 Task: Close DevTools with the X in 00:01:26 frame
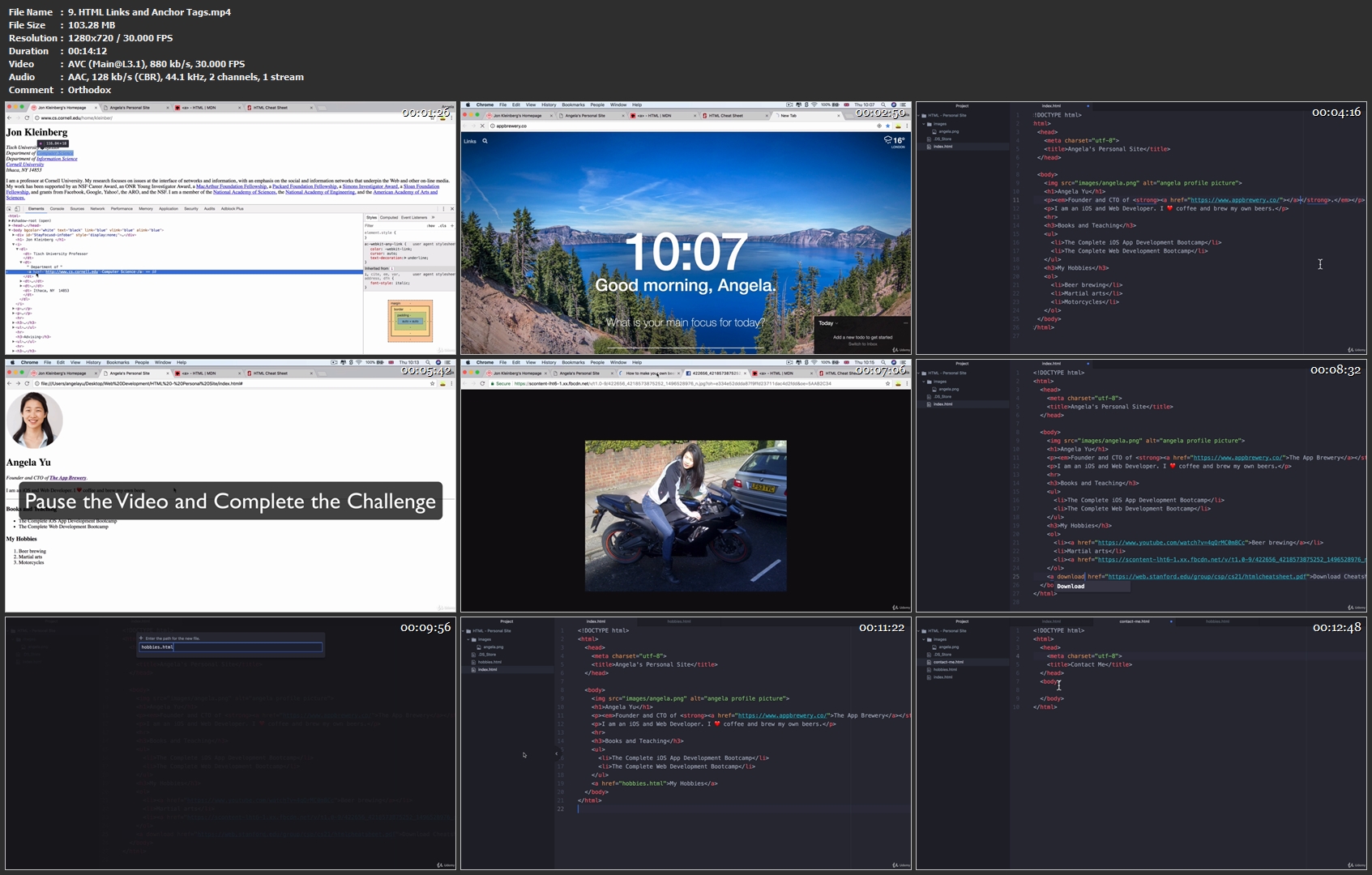(451, 209)
